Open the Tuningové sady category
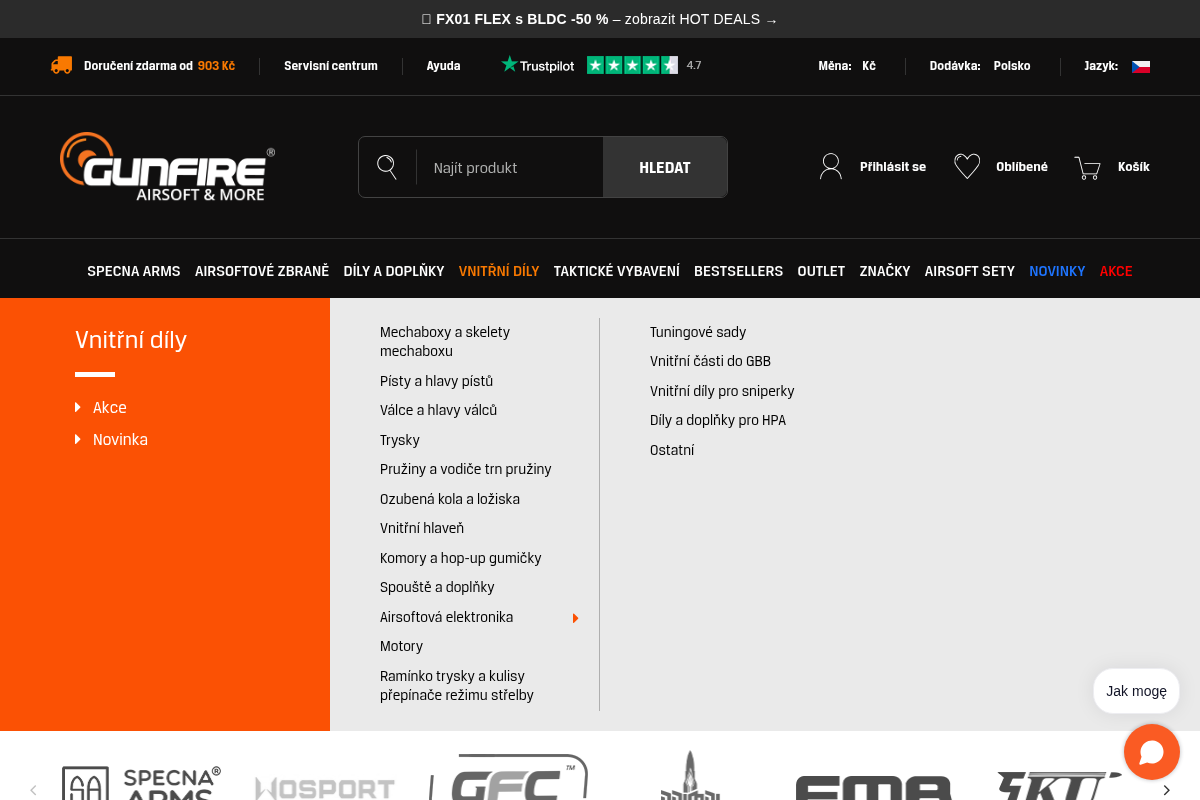The width and height of the screenshot is (1200, 800). coord(698,332)
